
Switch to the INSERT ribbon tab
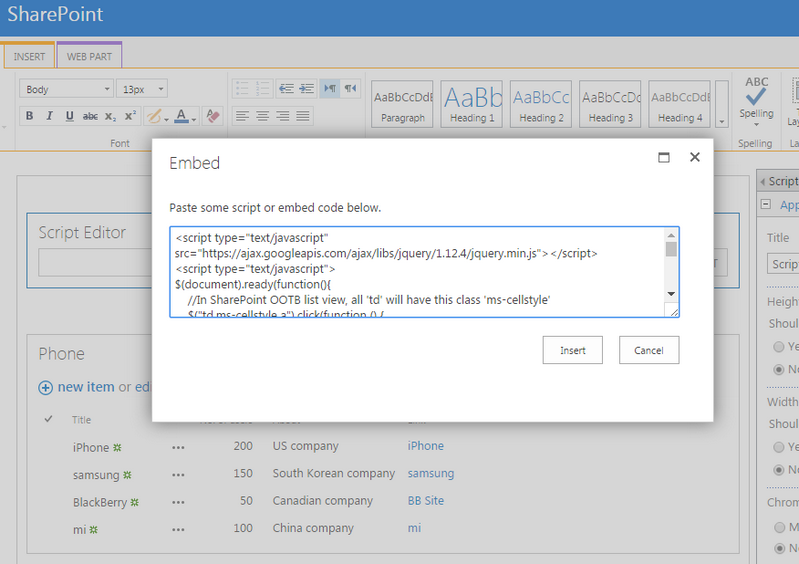[x=29, y=57]
